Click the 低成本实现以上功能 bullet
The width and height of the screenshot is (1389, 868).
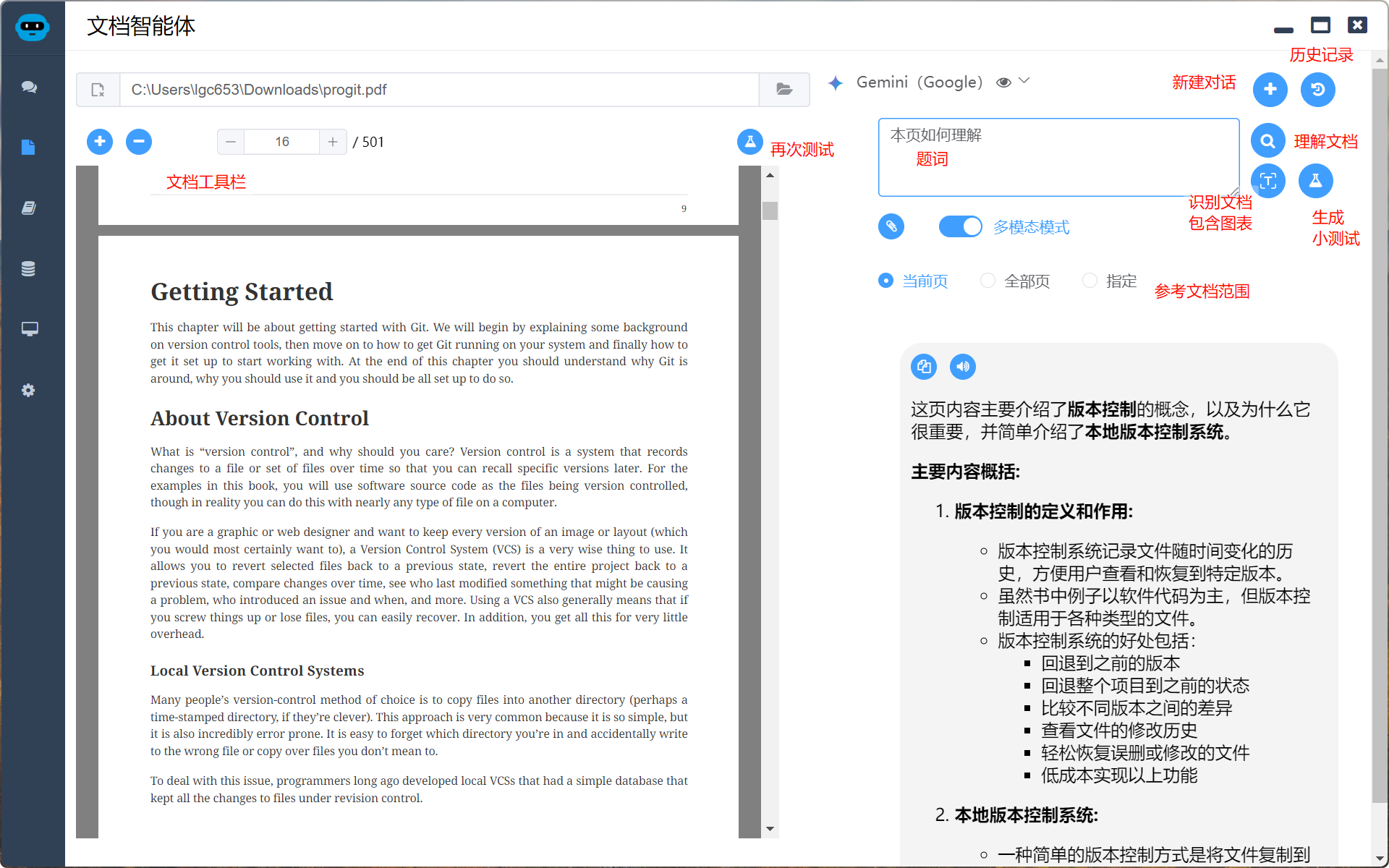click(1119, 775)
